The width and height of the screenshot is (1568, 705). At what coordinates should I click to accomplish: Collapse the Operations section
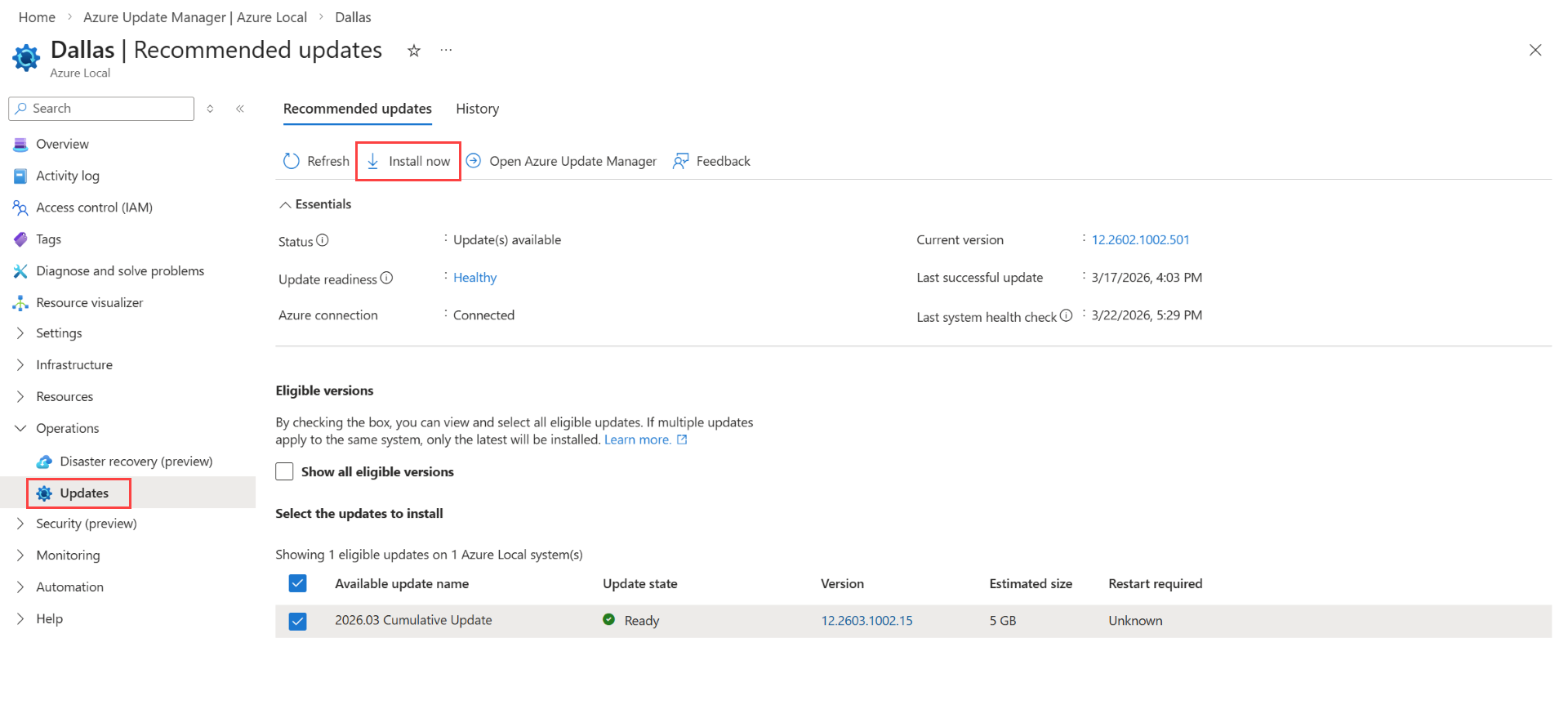tap(20, 428)
